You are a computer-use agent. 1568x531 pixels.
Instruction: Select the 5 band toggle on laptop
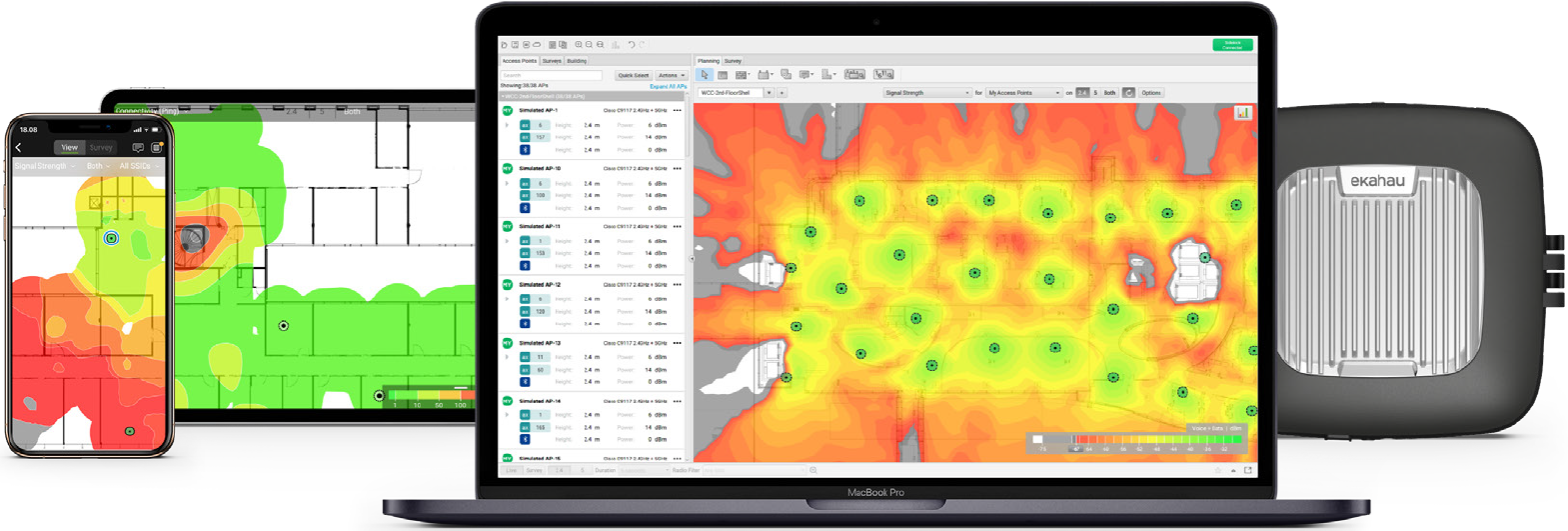1095,93
